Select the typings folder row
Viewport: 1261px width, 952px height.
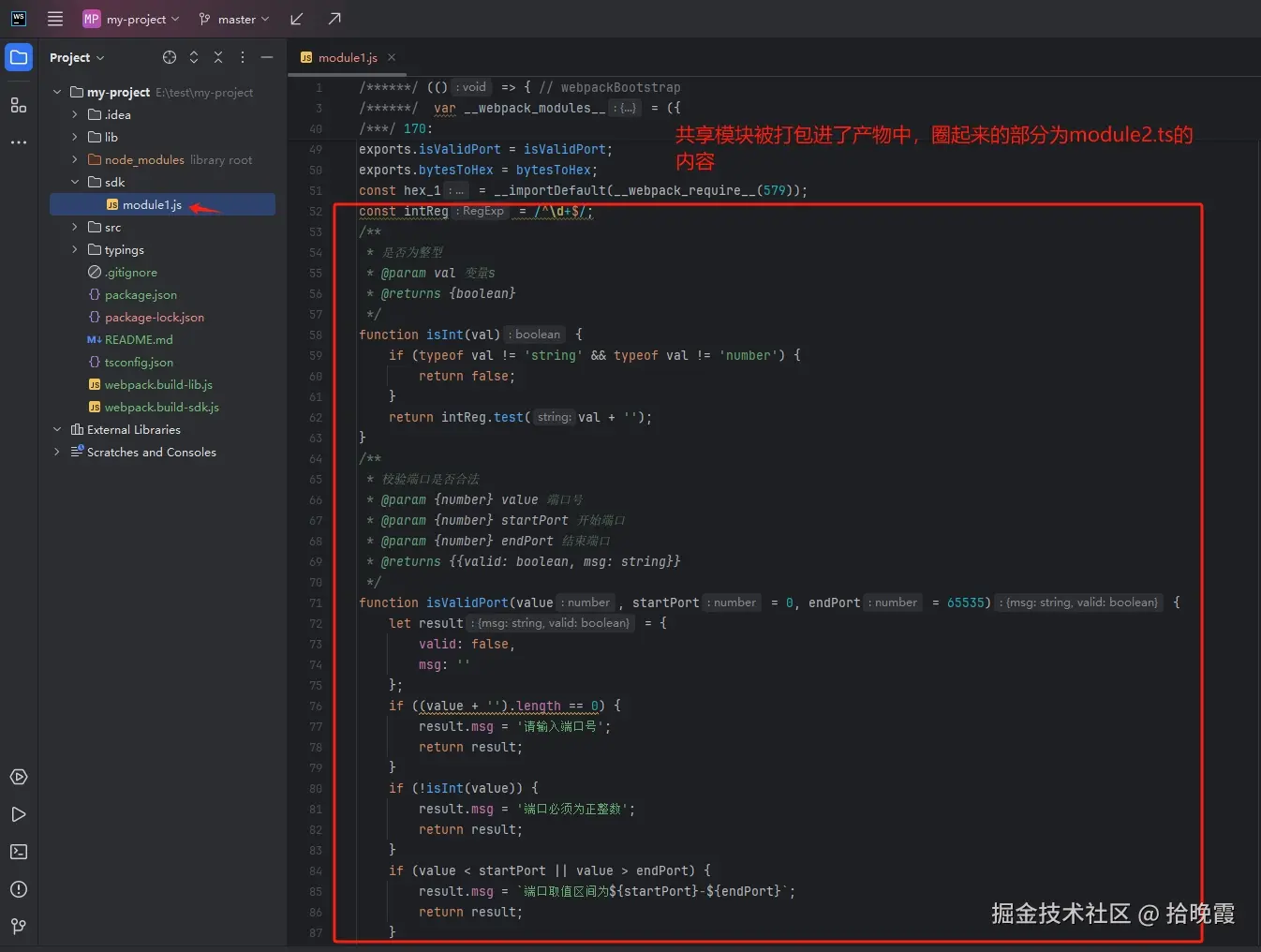pos(162,249)
